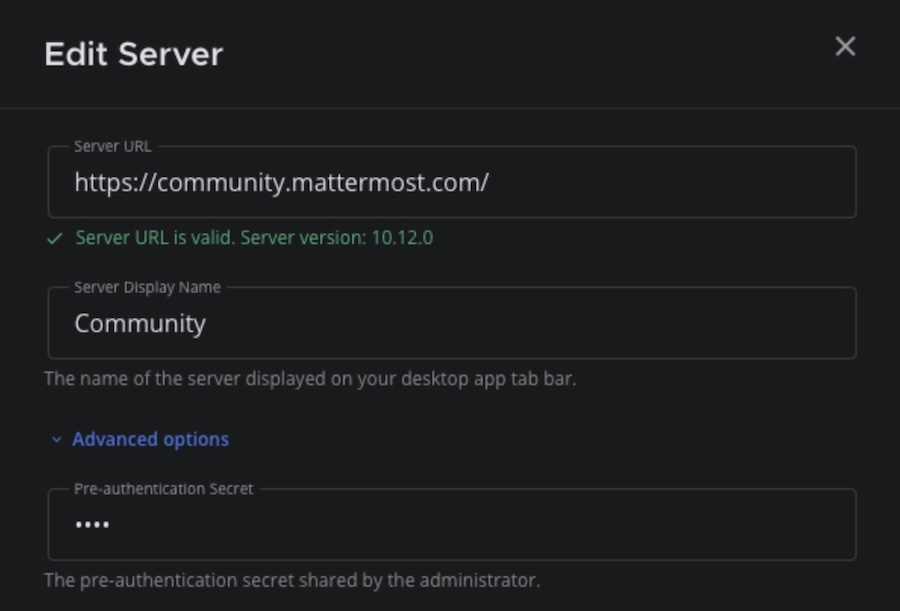
Task: Click the X to close Edit Server
Action: [x=847, y=46]
